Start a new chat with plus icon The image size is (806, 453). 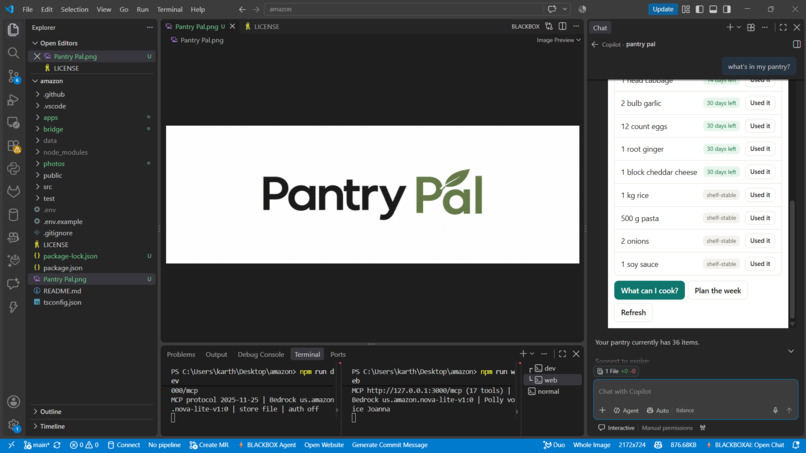729,27
